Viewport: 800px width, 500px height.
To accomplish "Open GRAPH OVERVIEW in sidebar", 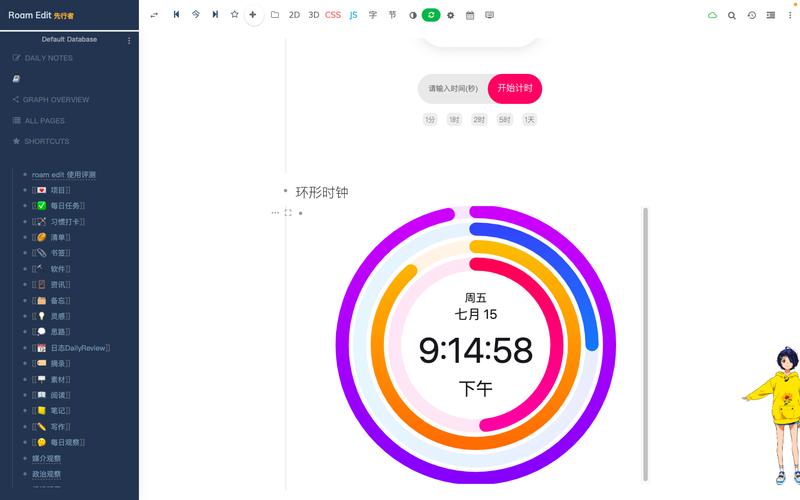I will pyautogui.click(x=51, y=99).
